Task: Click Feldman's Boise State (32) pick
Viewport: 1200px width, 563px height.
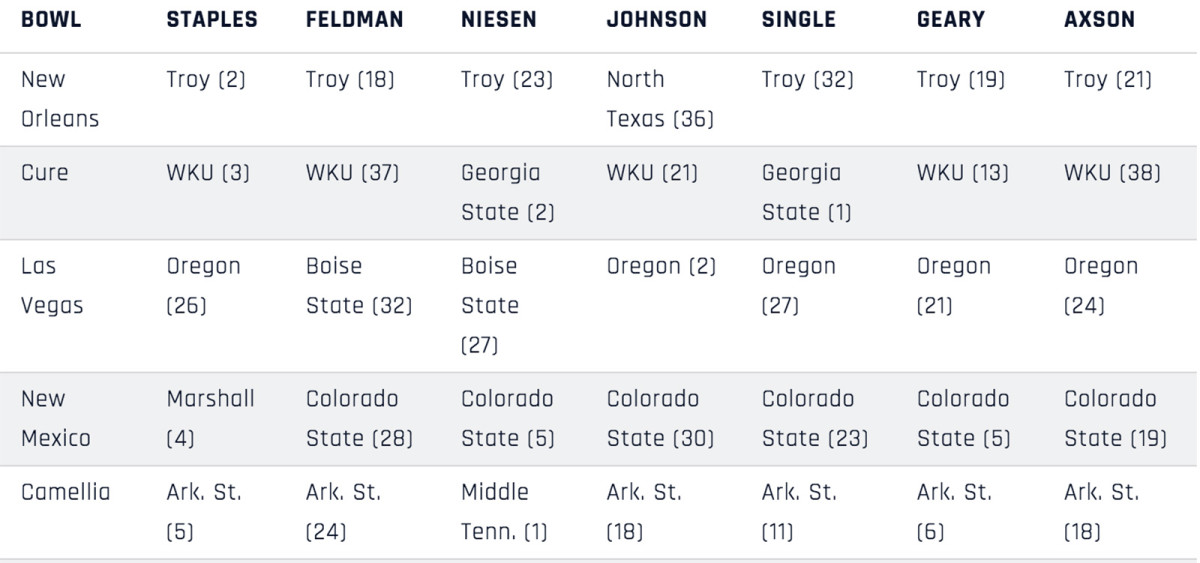Action: click(358, 286)
